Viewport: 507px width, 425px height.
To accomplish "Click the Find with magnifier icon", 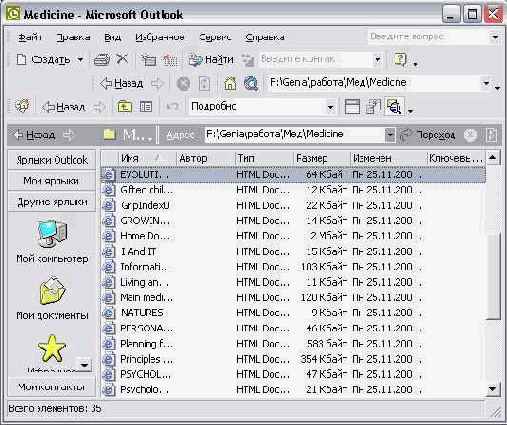I will point(394,106).
